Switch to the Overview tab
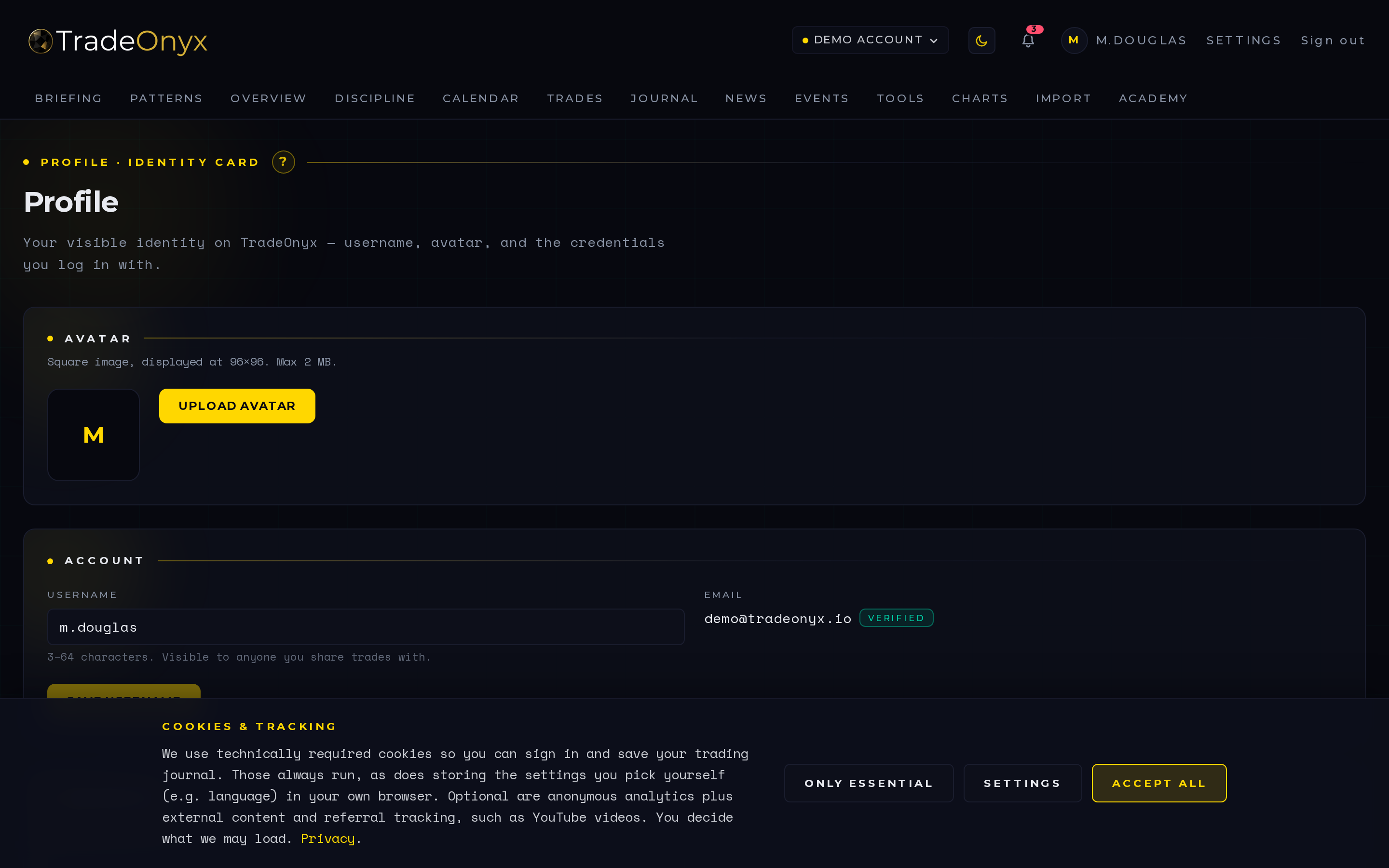 click(x=269, y=99)
